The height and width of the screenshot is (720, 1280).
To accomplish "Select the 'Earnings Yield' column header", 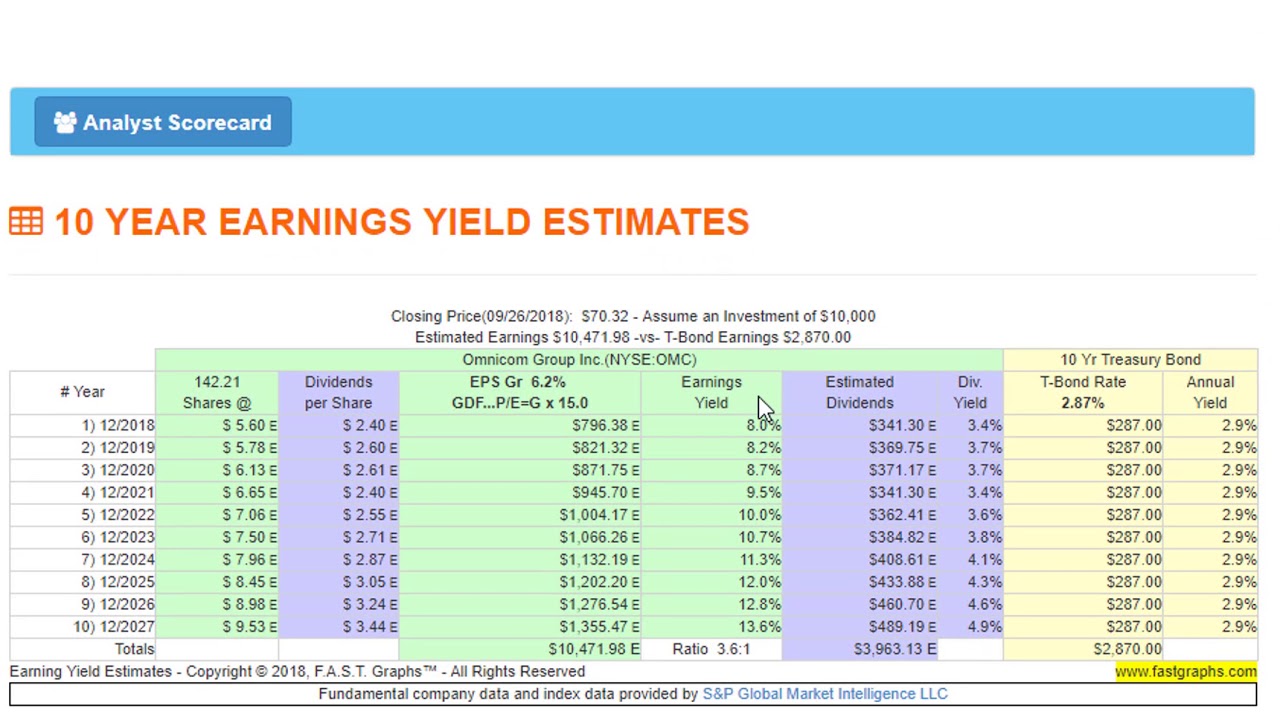I will click(711, 392).
